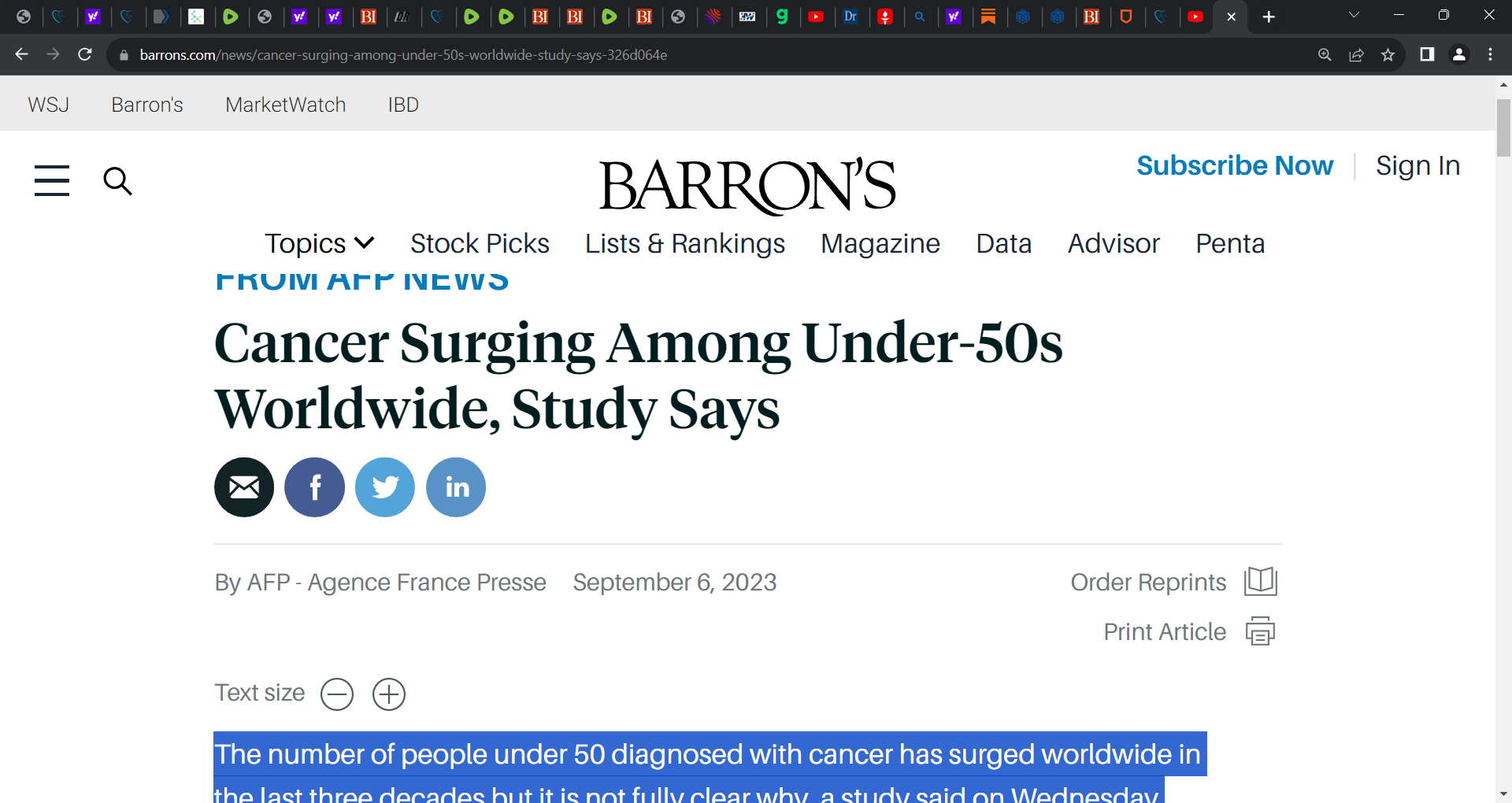The height and width of the screenshot is (803, 1512).
Task: Click the browser forward arrow
Action: click(x=54, y=54)
